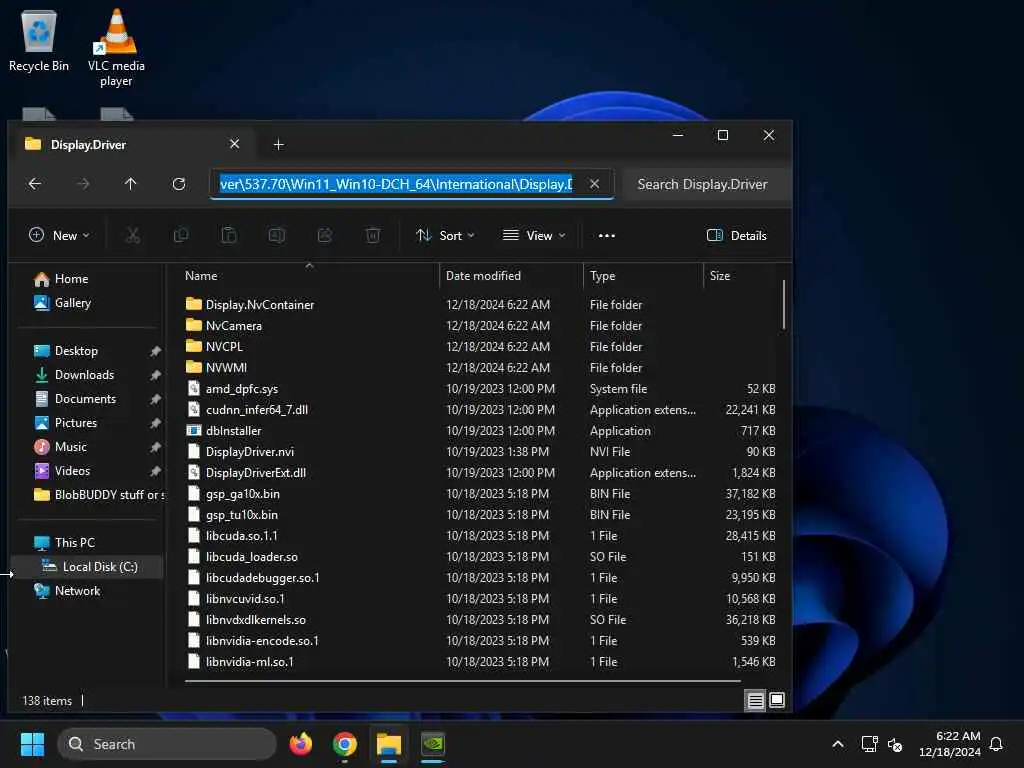
Task: Select the gsp_ga10x.bin file
Action: 242,494
